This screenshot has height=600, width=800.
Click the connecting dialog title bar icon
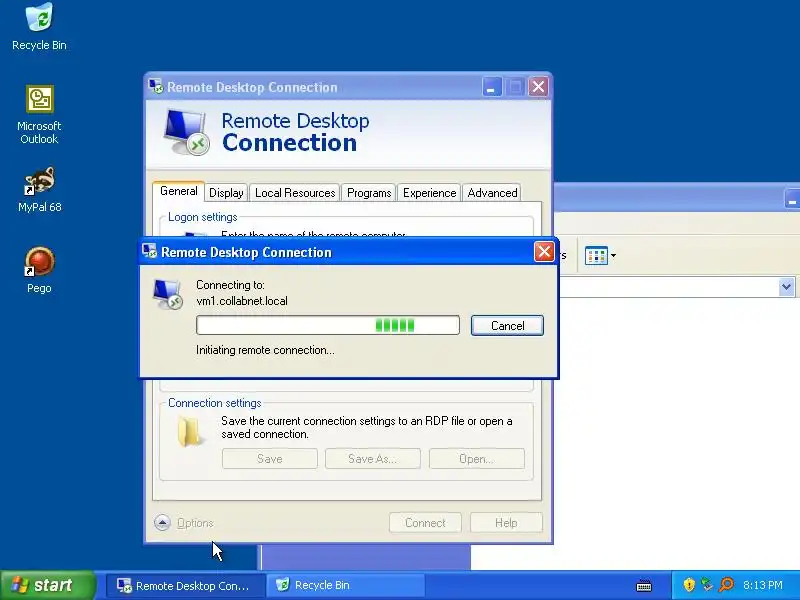click(x=149, y=251)
